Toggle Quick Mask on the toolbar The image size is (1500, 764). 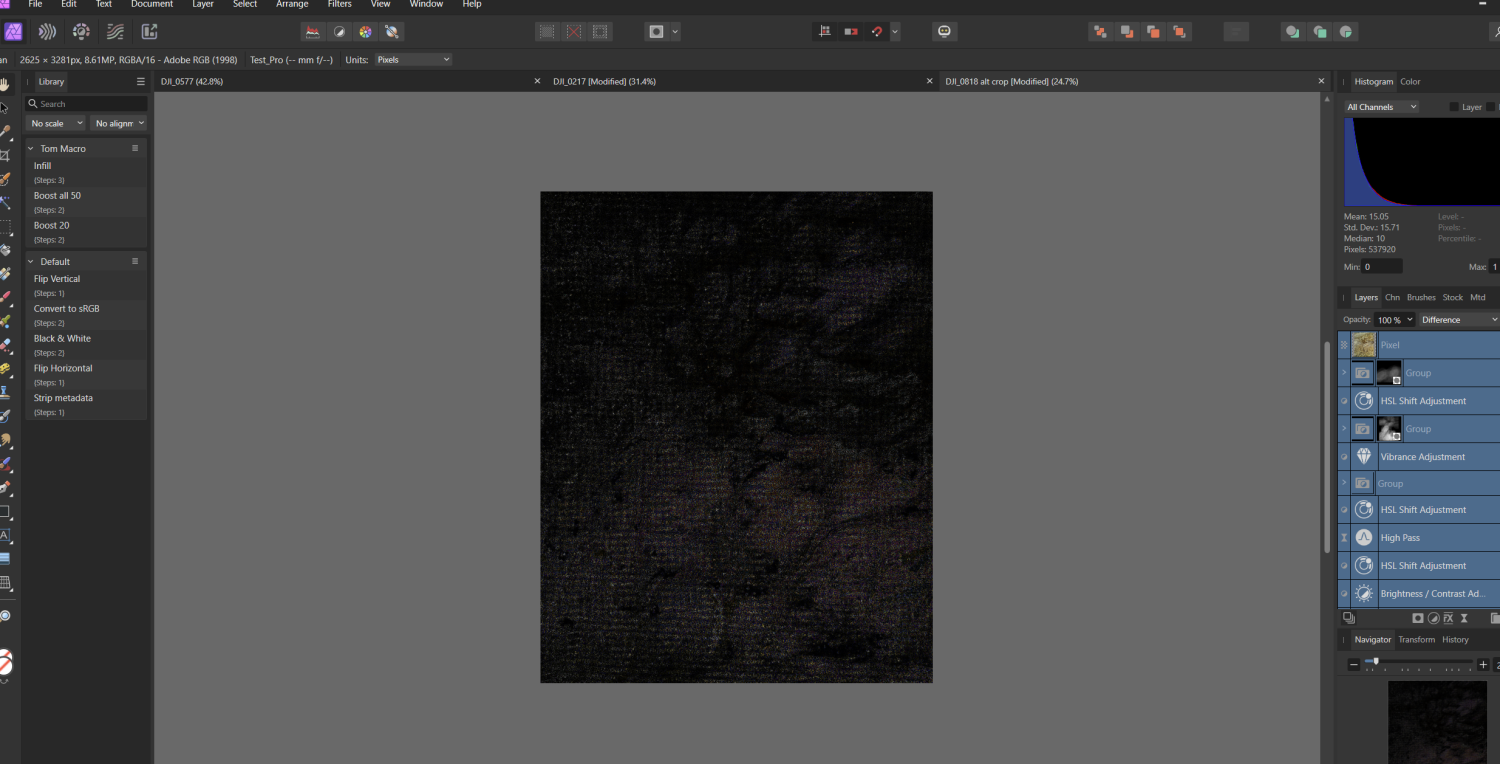click(x=656, y=32)
